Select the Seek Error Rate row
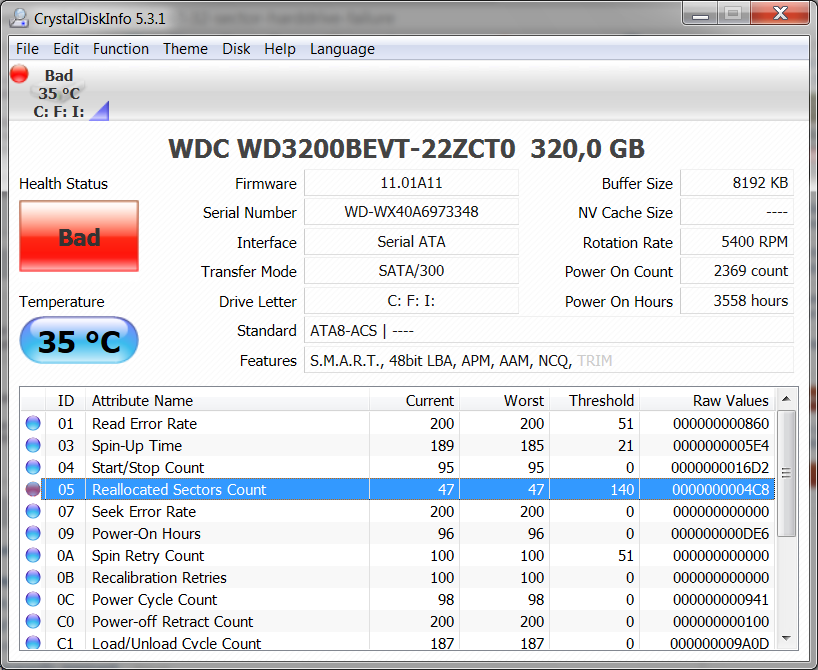This screenshot has height=670, width=818. coord(398,511)
